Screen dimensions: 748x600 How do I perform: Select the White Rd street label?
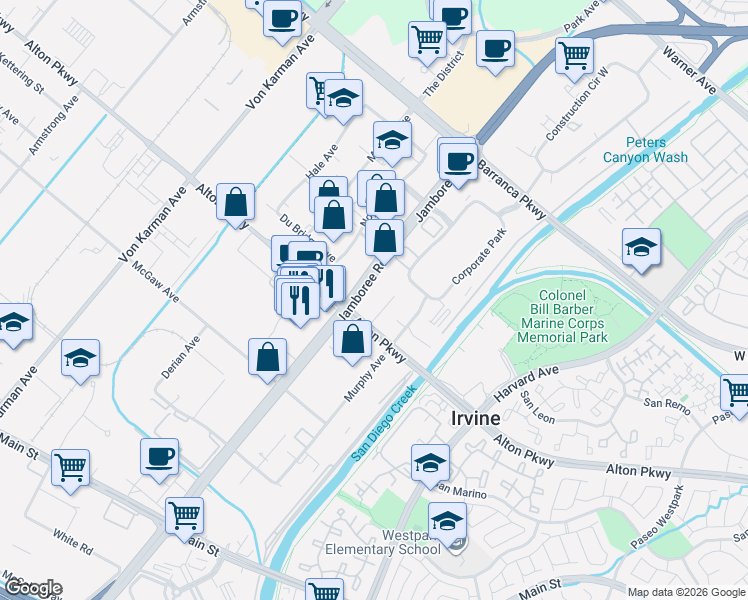[73, 541]
